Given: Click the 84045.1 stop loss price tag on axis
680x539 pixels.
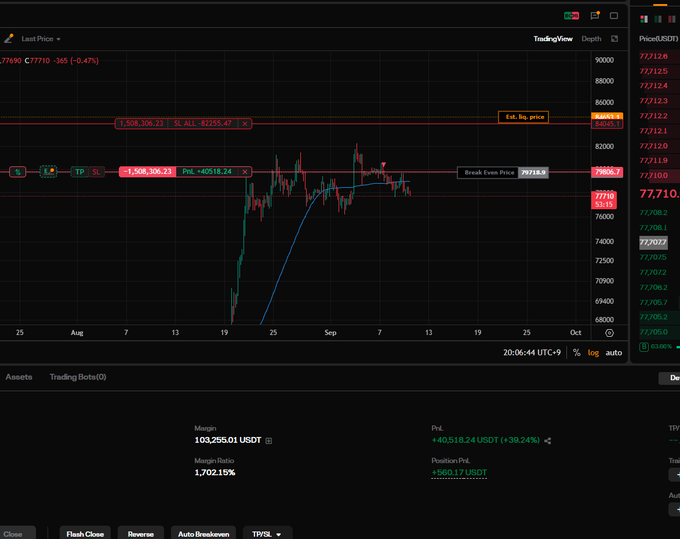Looking at the screenshot, I should click(x=607, y=124).
